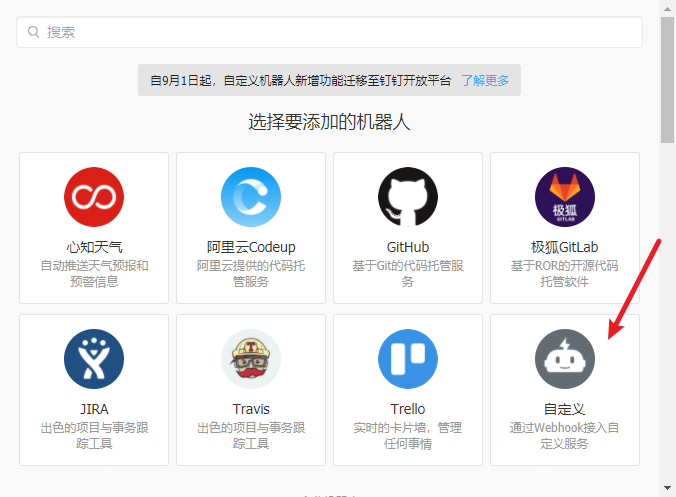Click description 实时的卡片墙，管理任何事情
Screen dimensions: 676x497
408,435
